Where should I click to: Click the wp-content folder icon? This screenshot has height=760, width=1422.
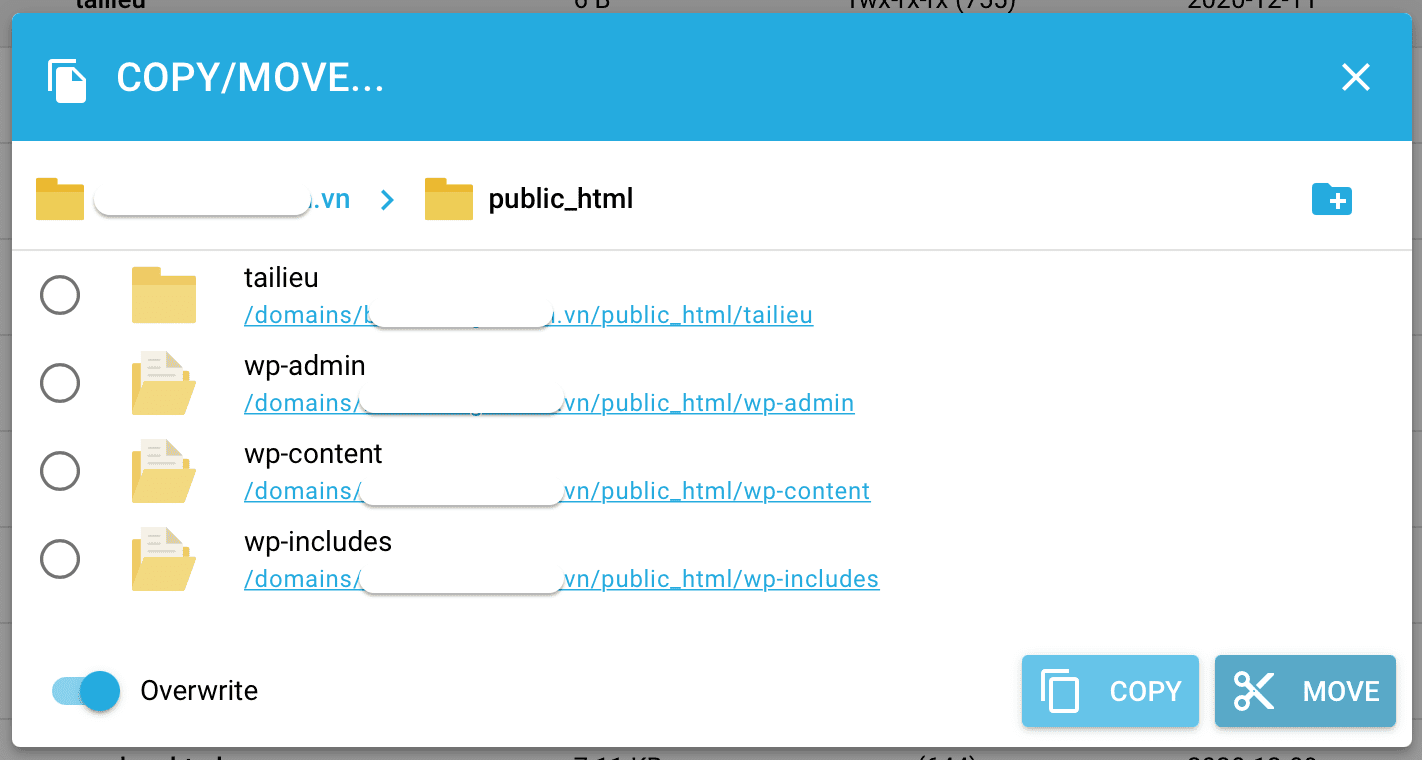163,471
